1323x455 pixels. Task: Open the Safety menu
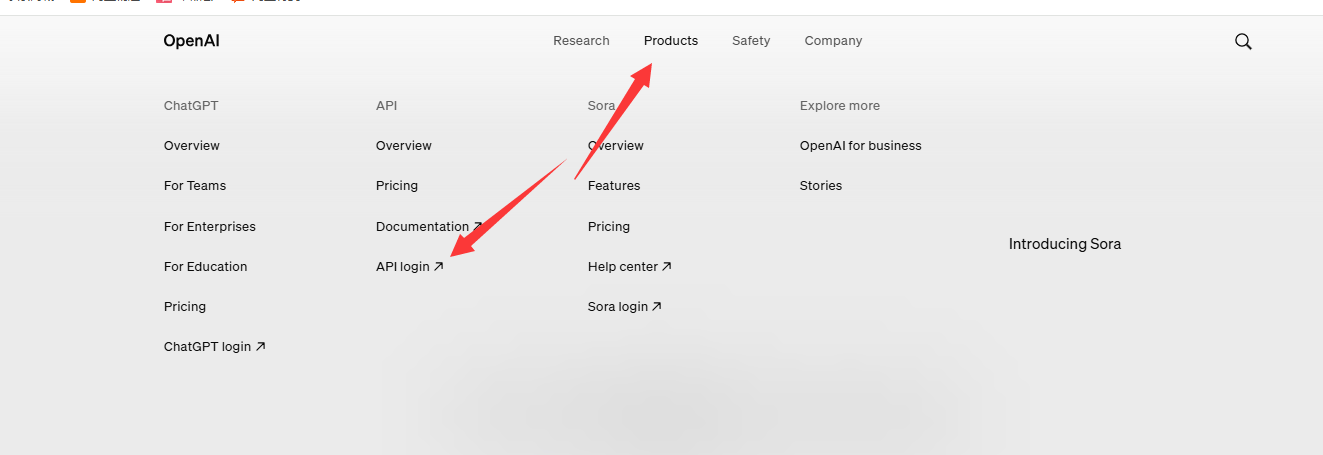(751, 41)
